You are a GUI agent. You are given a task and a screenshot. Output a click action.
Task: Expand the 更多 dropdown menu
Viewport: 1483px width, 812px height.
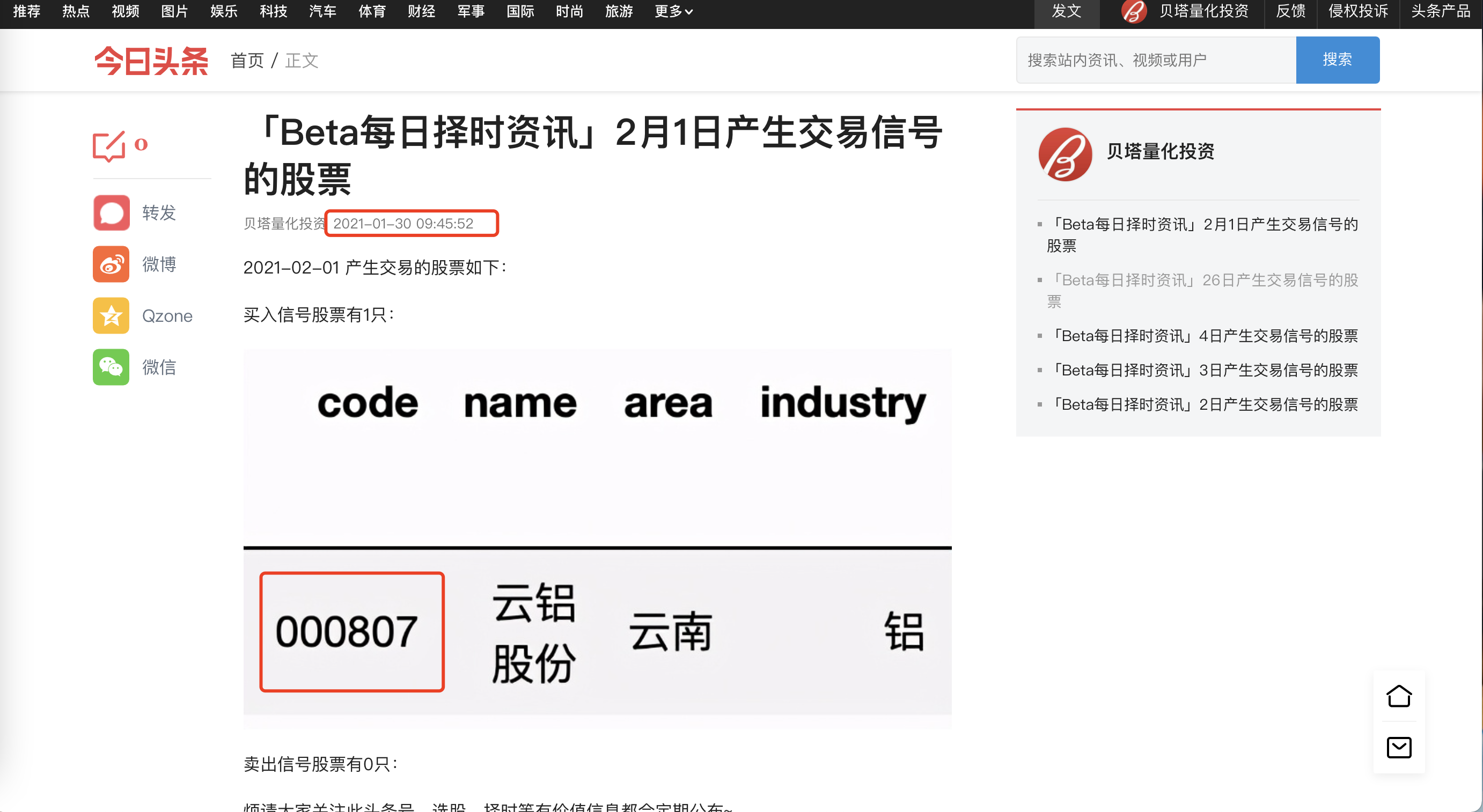(x=673, y=11)
